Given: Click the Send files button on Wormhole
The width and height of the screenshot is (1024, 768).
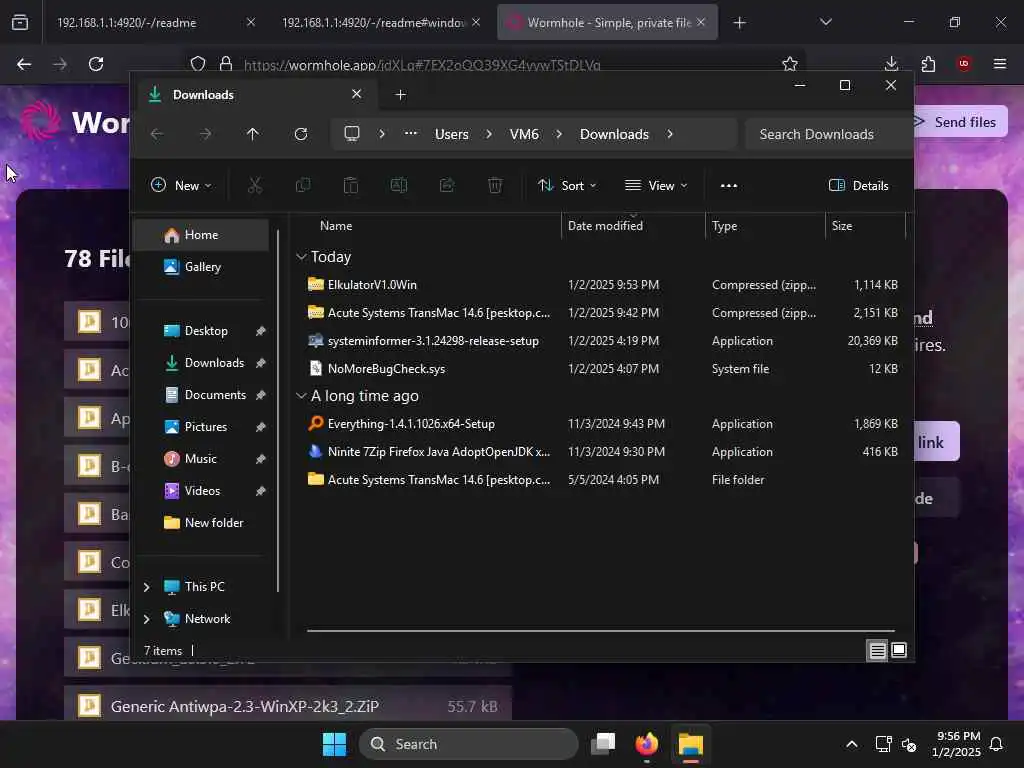Looking at the screenshot, I should [x=960, y=122].
